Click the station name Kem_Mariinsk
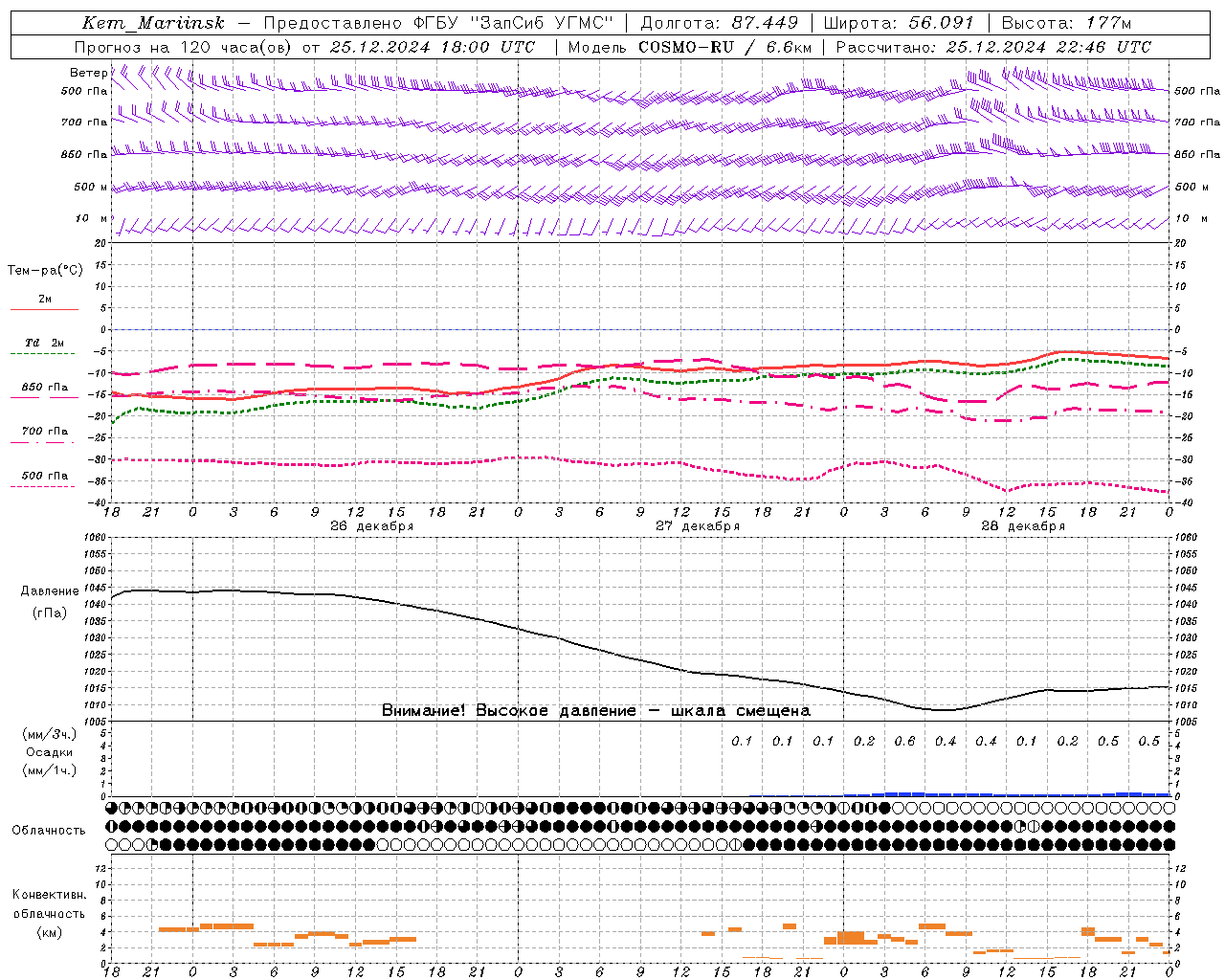Screen dimensions: 1225x980 [x=153, y=23]
